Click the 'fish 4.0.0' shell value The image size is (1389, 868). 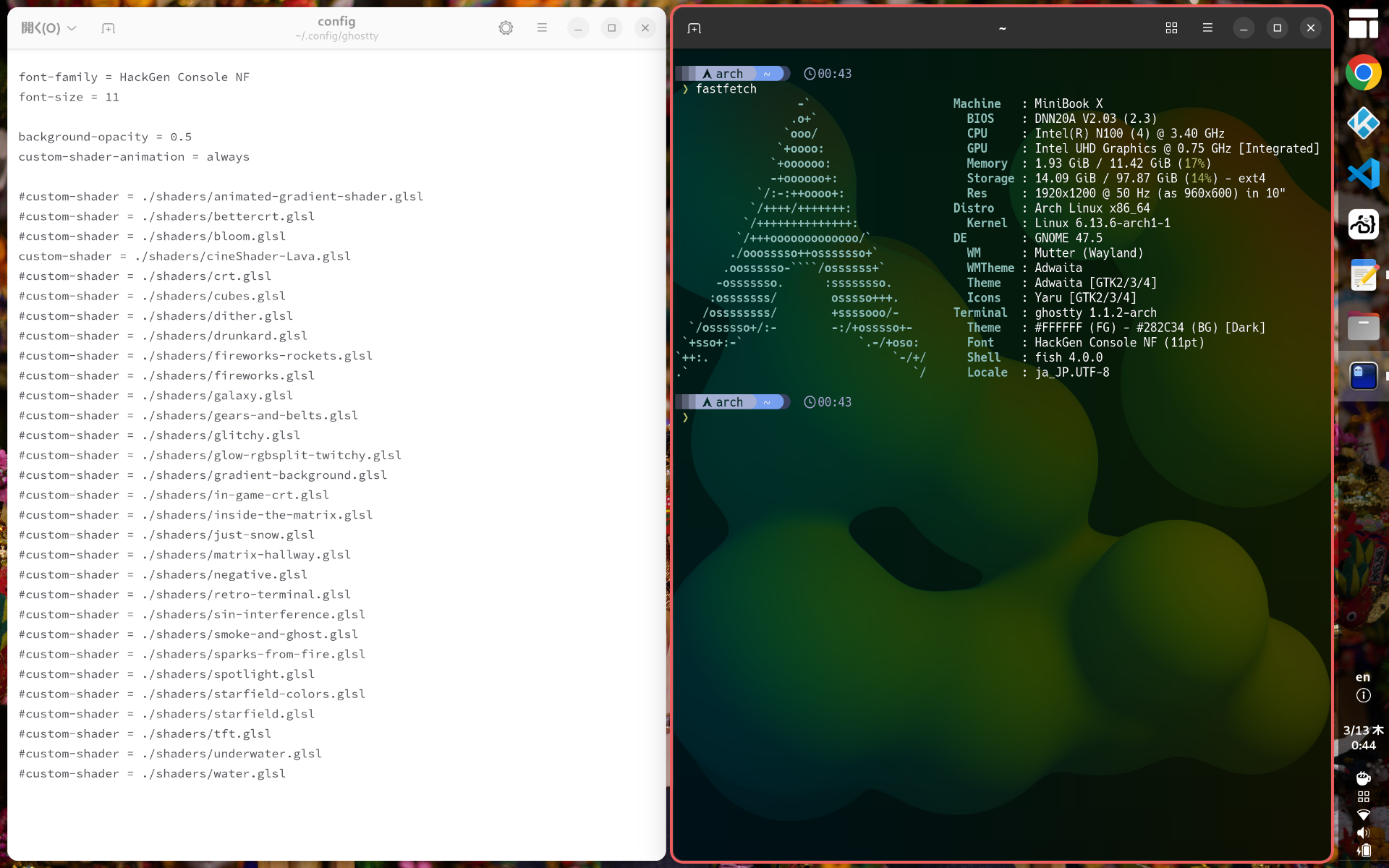click(1069, 357)
